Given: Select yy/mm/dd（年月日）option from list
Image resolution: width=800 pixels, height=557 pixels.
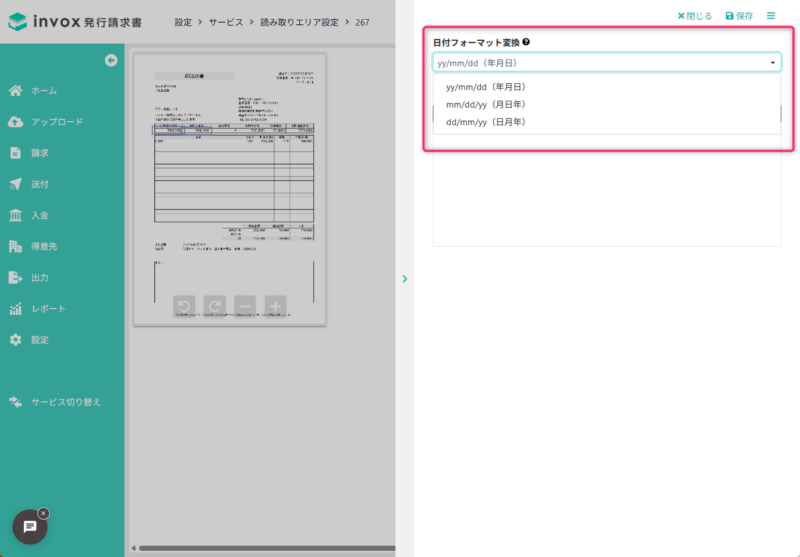Looking at the screenshot, I should coord(607,87).
